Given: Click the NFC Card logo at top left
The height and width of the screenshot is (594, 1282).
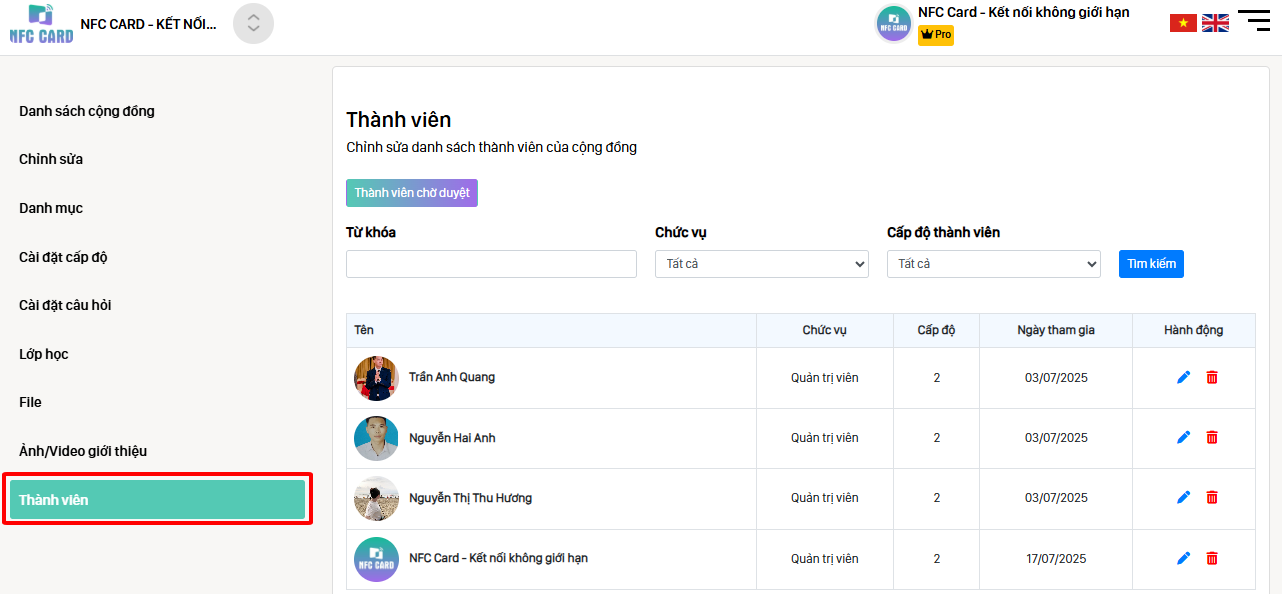Looking at the screenshot, I should (x=41, y=24).
